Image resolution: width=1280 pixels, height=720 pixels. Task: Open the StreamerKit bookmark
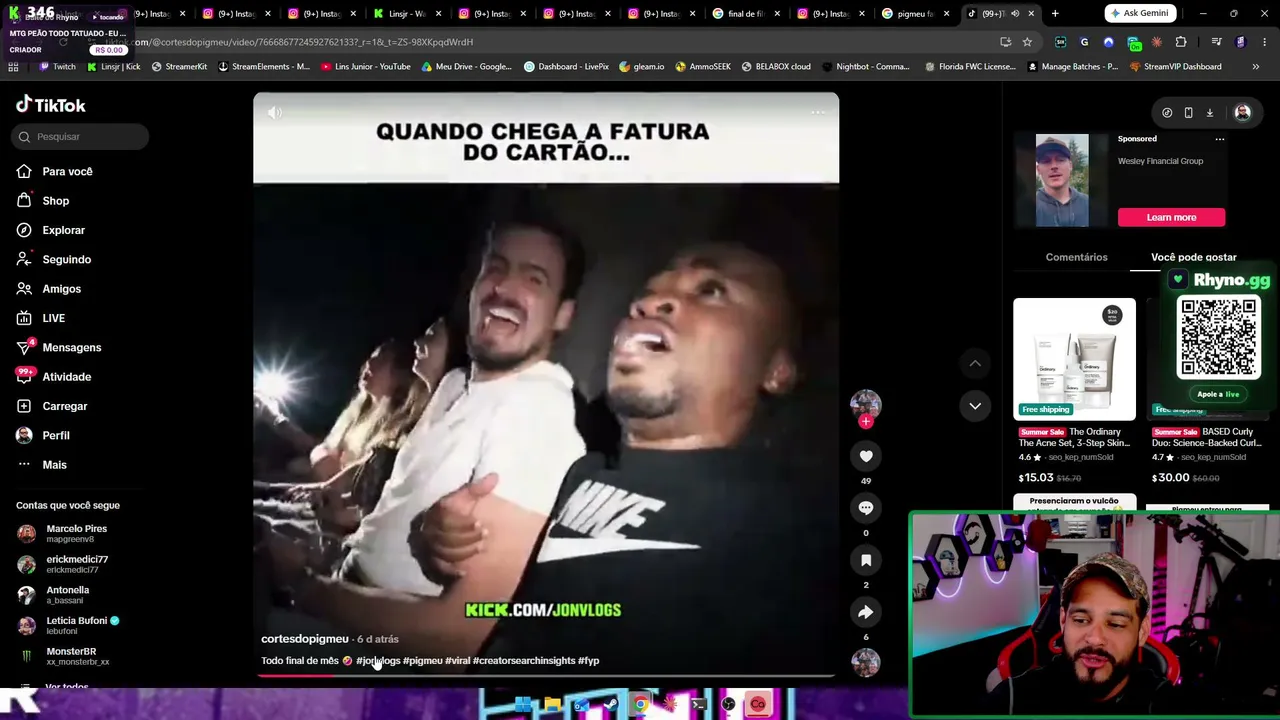click(179, 67)
